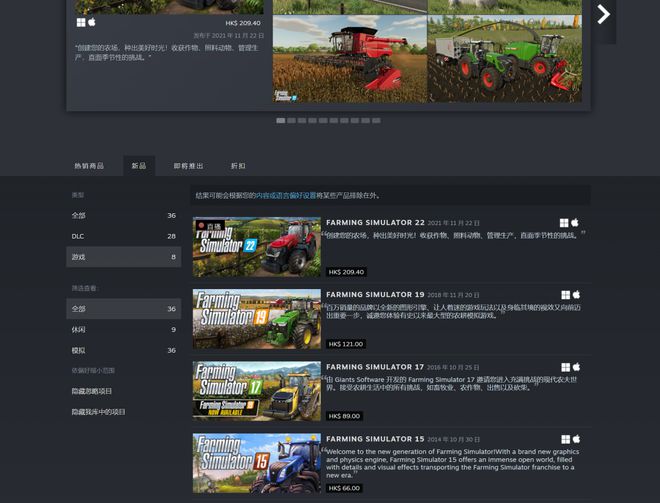Select the 模拟 genre filter
660x503 pixels.
pyautogui.click(x=124, y=350)
